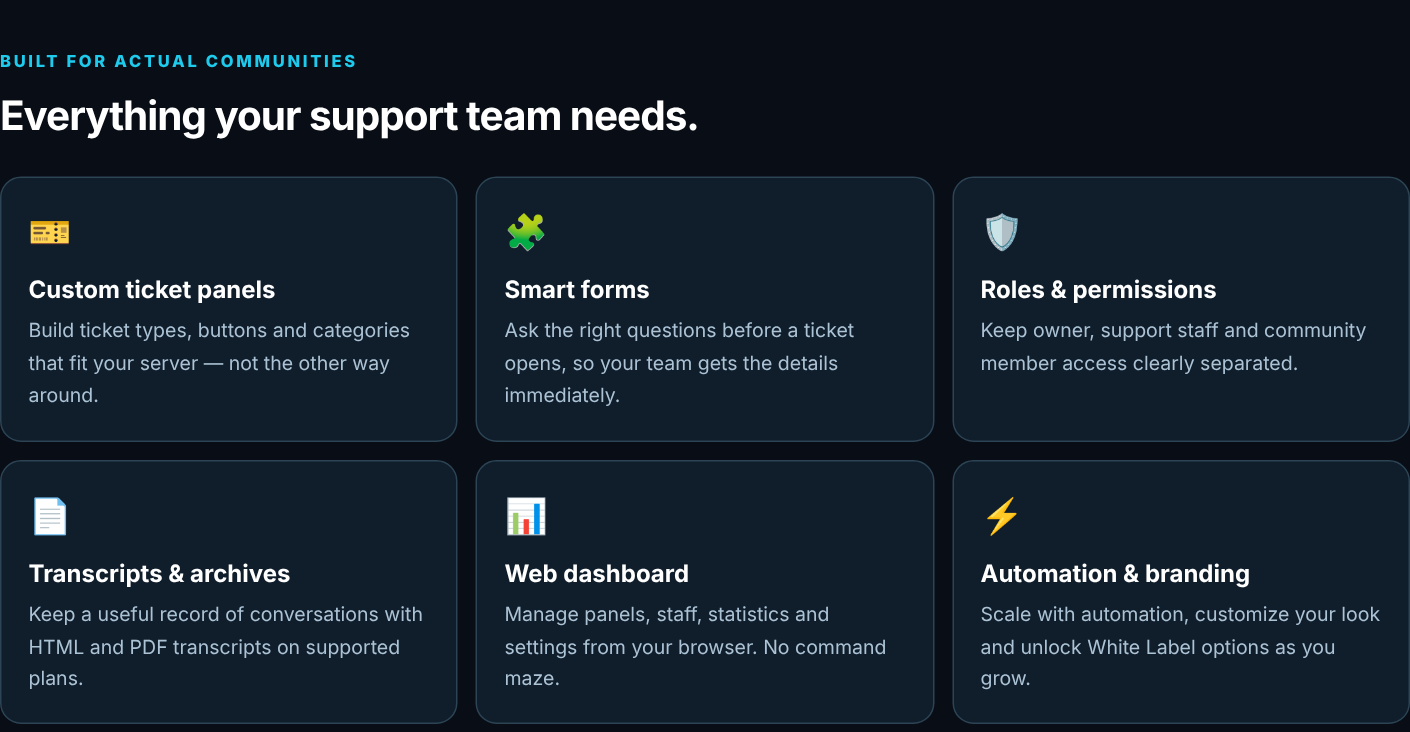Select the "Web dashboard" card title
This screenshot has height=732, width=1410.
click(597, 574)
